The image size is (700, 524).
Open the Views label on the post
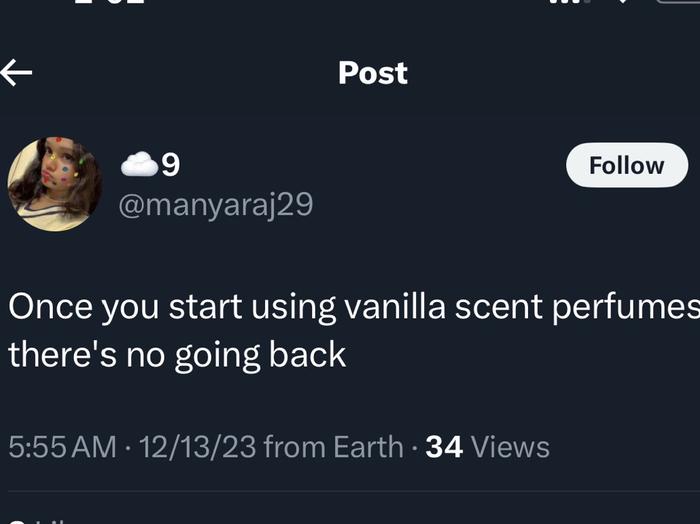point(510,447)
